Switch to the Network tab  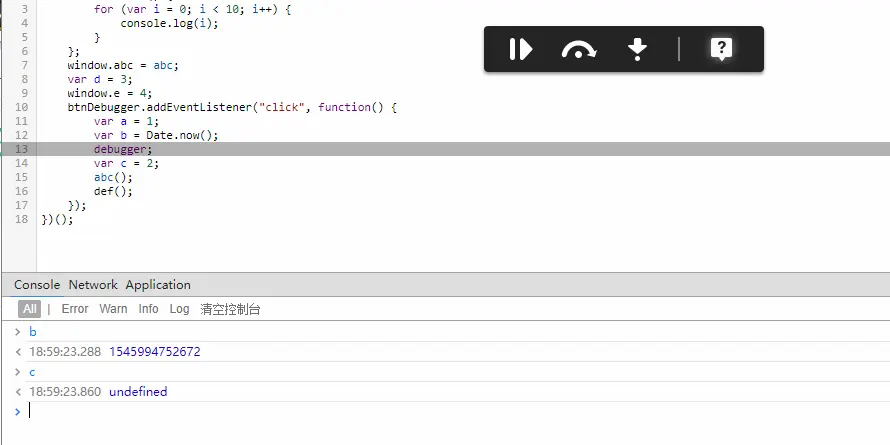(93, 285)
